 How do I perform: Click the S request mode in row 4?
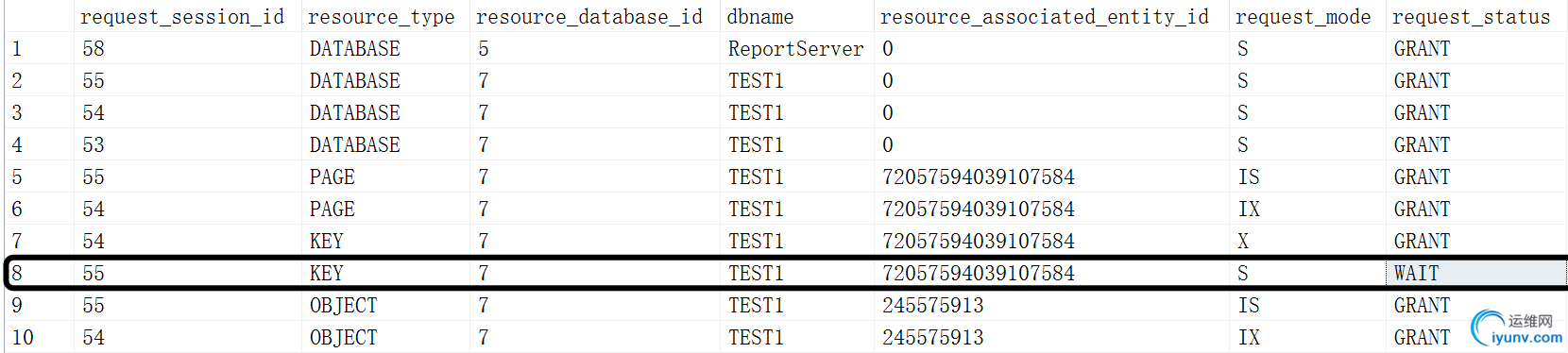[x=1307, y=144]
